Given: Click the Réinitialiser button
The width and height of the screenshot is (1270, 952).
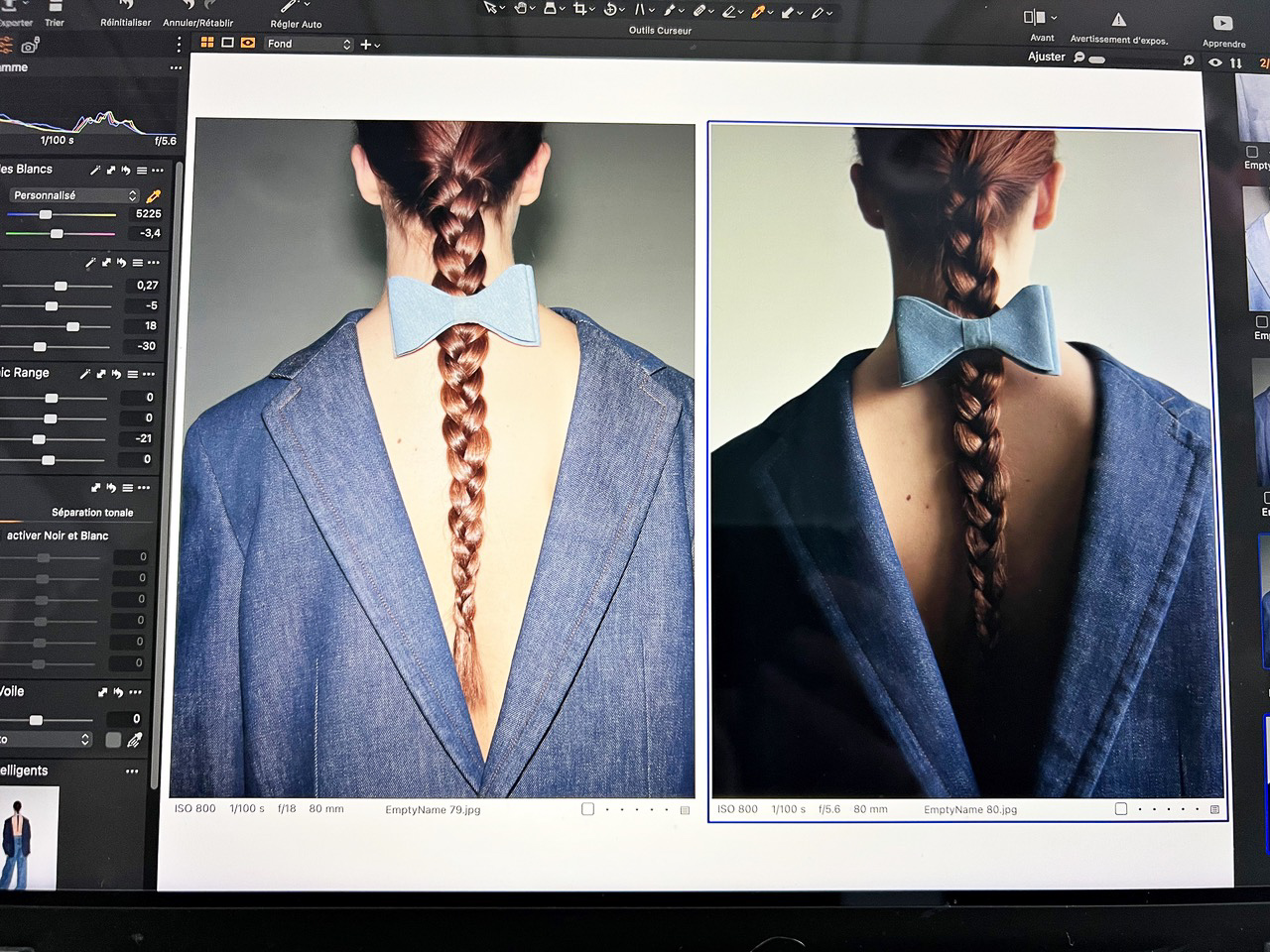Looking at the screenshot, I should coord(126,14).
